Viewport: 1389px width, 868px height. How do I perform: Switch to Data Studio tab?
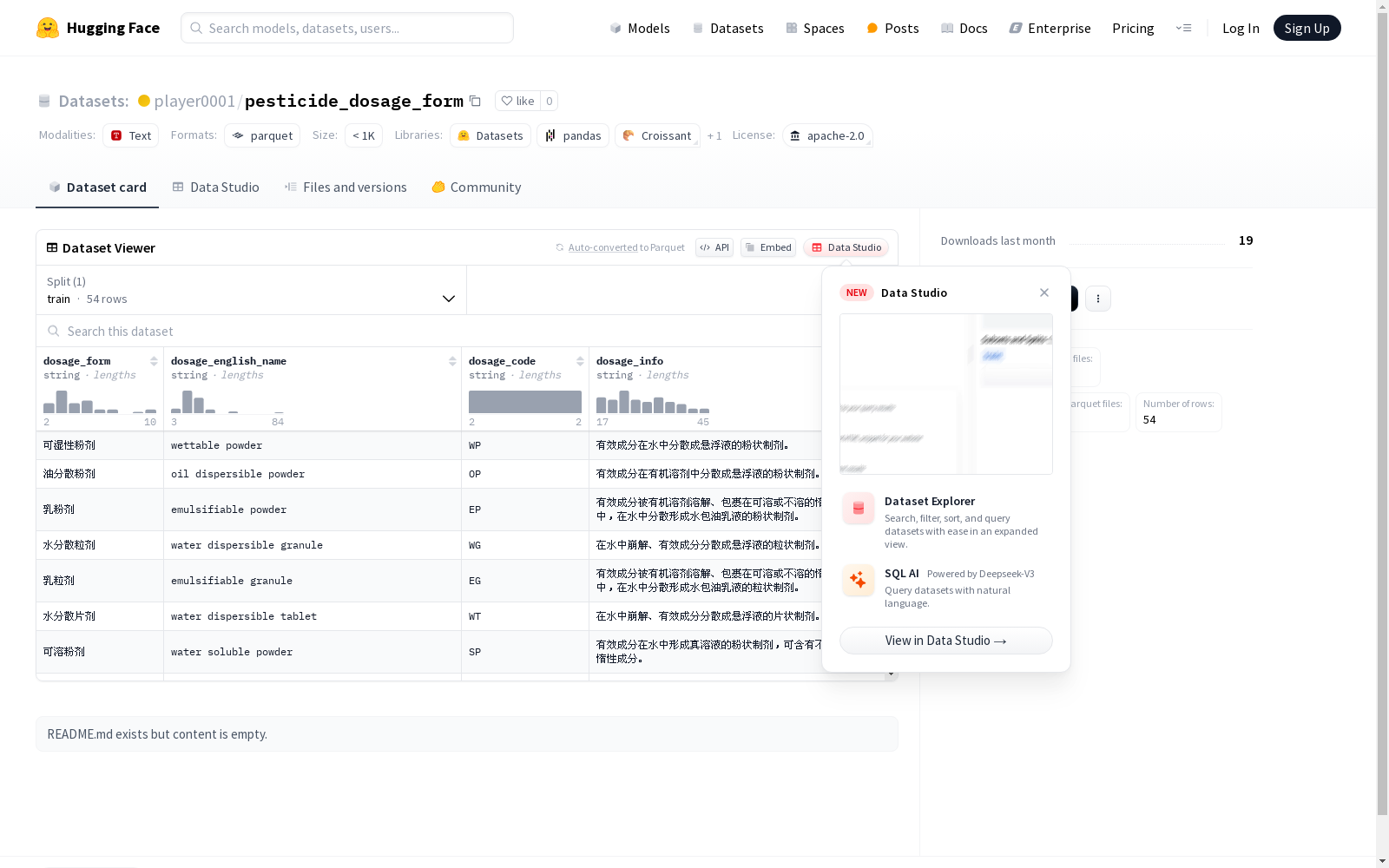(x=215, y=187)
